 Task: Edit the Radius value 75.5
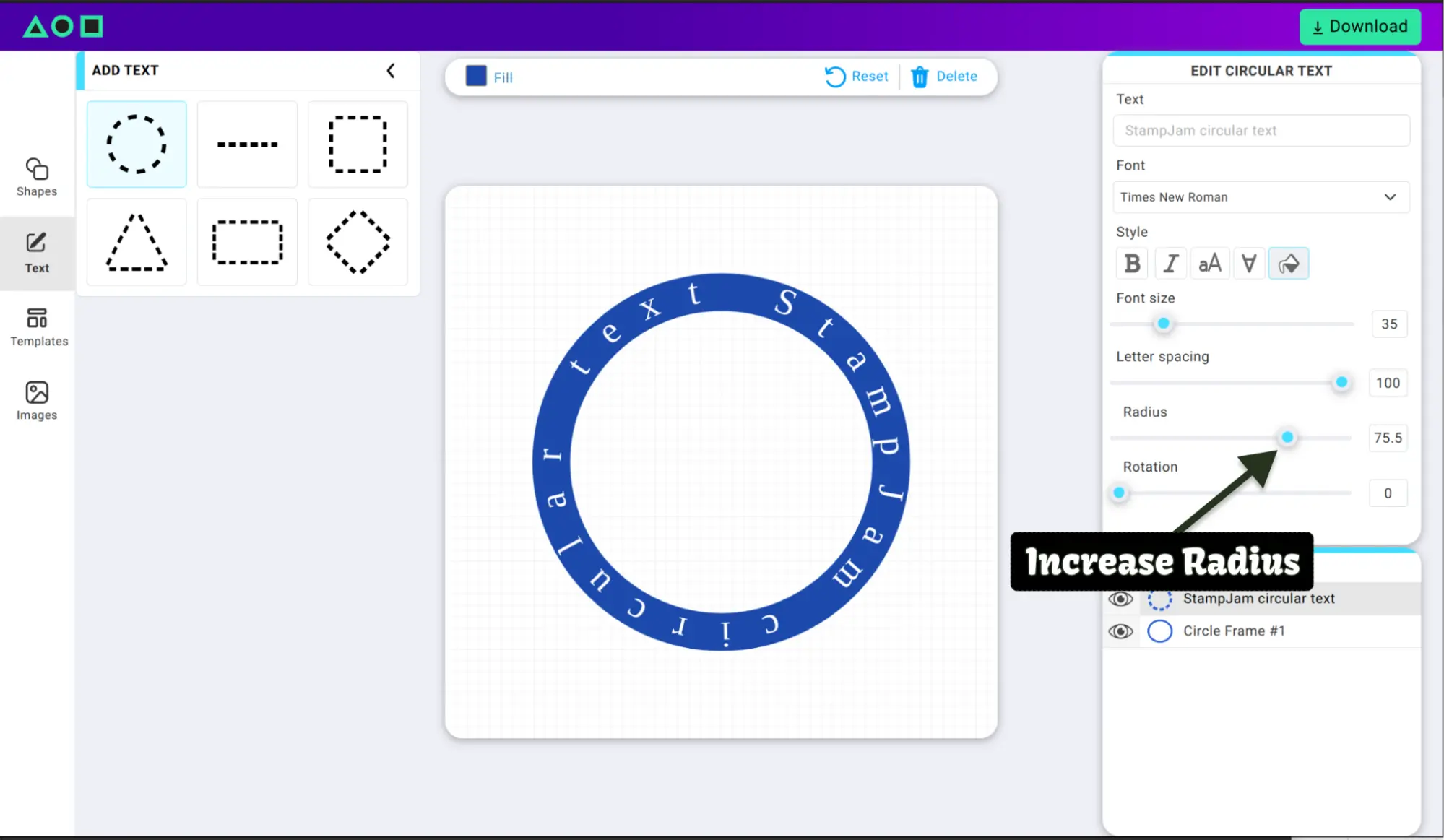coord(1388,438)
